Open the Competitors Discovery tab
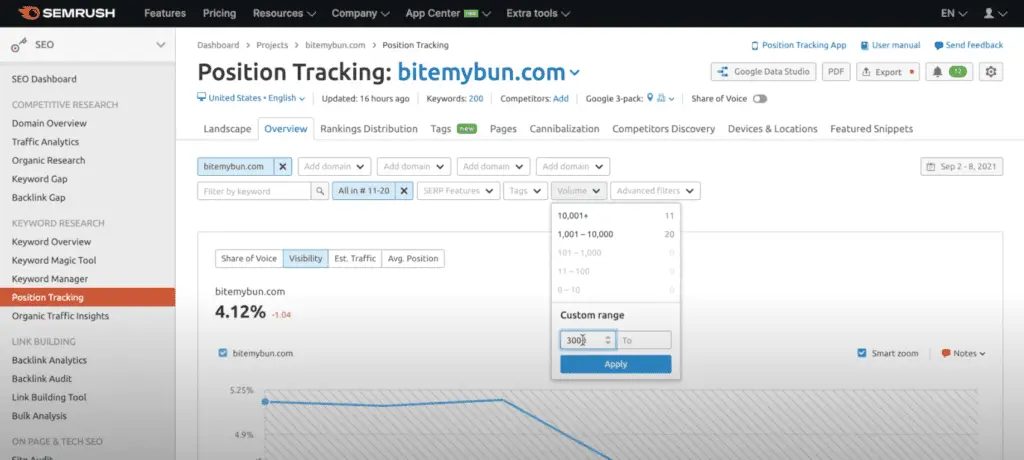The height and width of the screenshot is (460, 1024). click(664, 129)
